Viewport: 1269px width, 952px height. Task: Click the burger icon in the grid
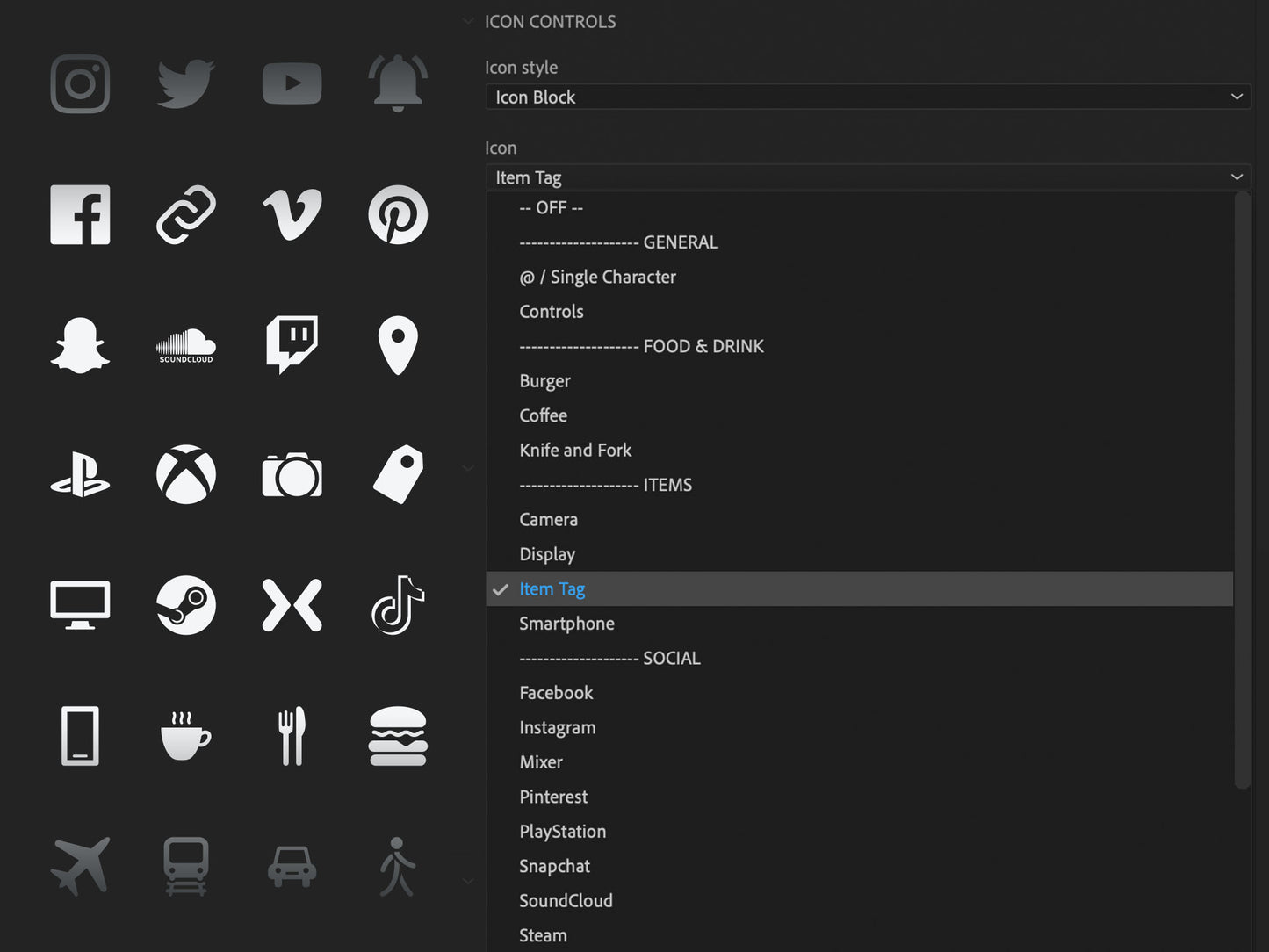pyautogui.click(x=398, y=736)
